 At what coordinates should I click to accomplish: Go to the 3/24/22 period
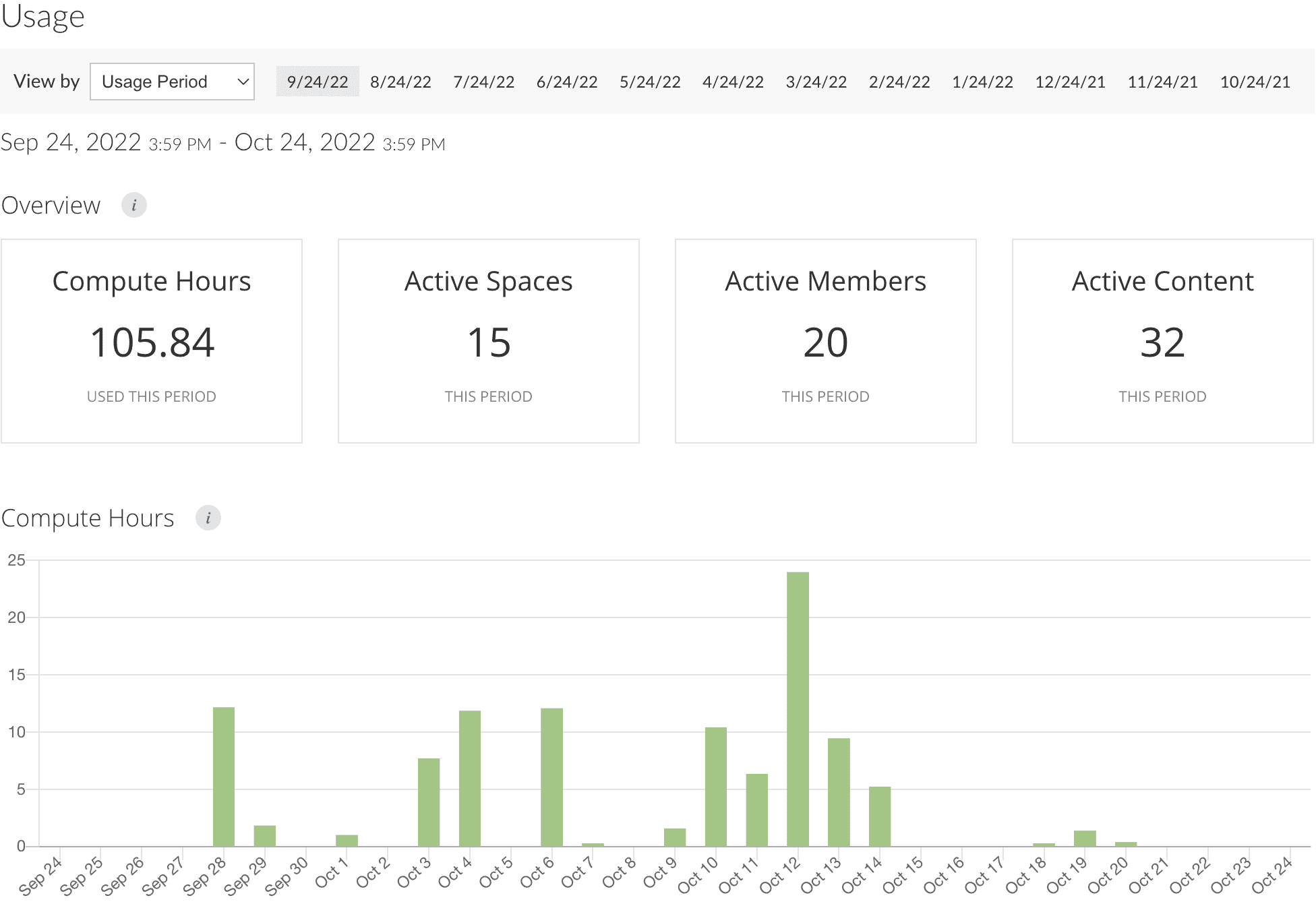coord(816,82)
